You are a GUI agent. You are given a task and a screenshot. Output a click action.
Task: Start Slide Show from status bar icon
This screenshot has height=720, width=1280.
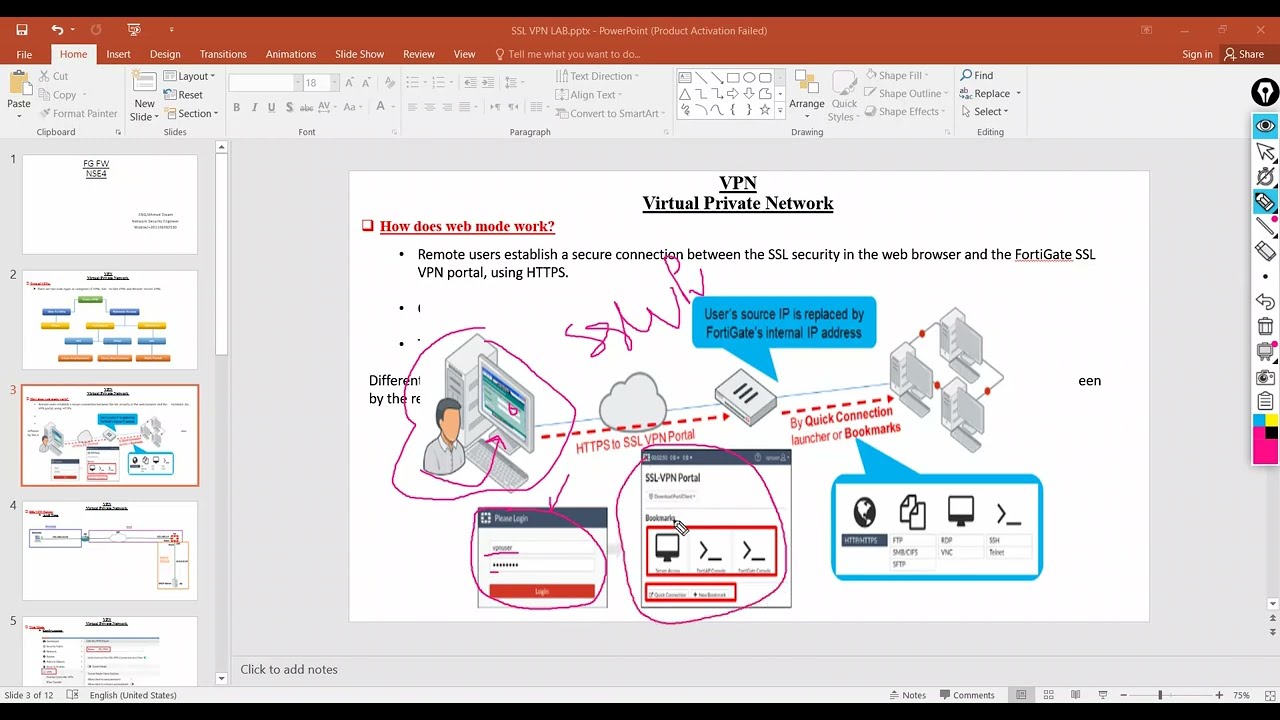pos(1103,695)
